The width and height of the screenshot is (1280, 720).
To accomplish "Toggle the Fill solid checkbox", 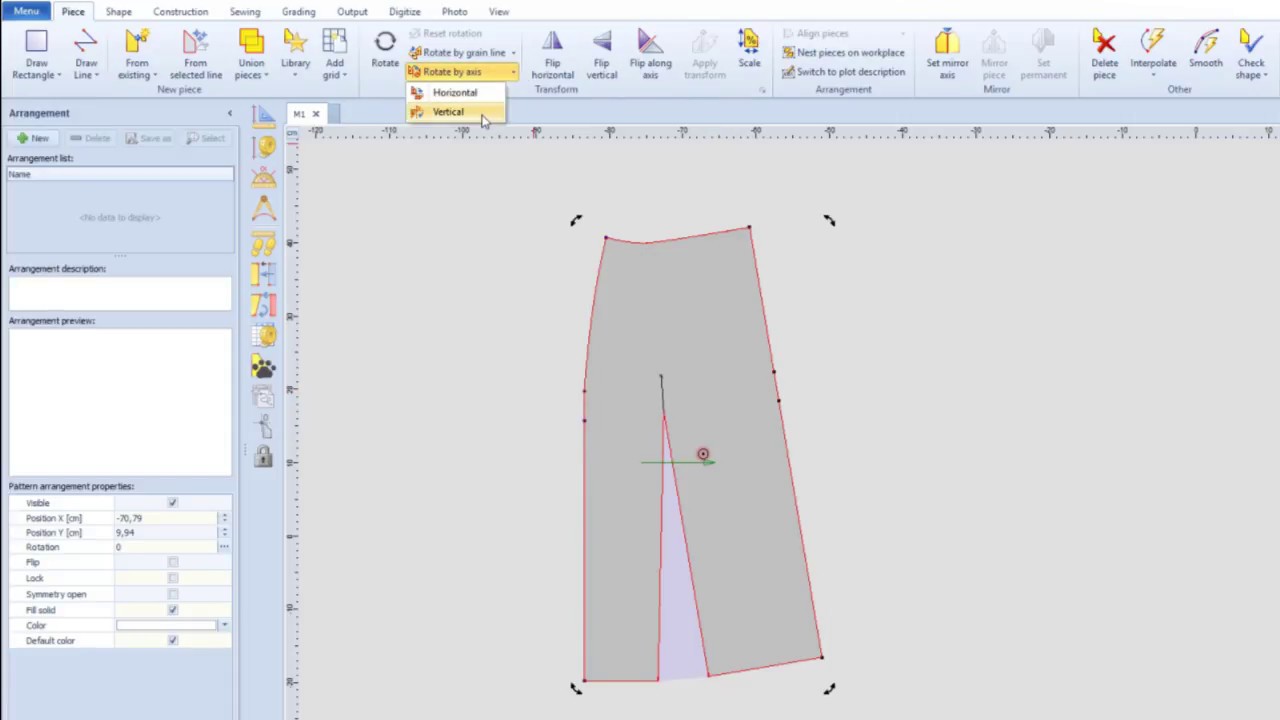I will 173,610.
